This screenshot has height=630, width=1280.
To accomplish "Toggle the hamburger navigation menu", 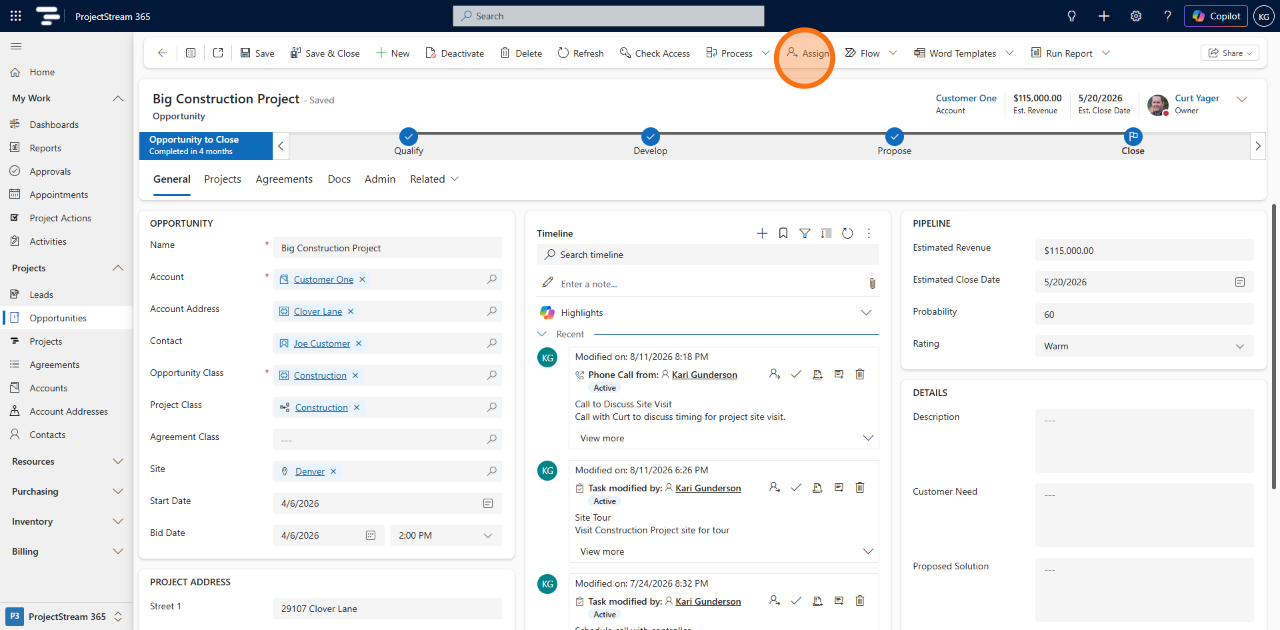I will [x=16, y=46].
